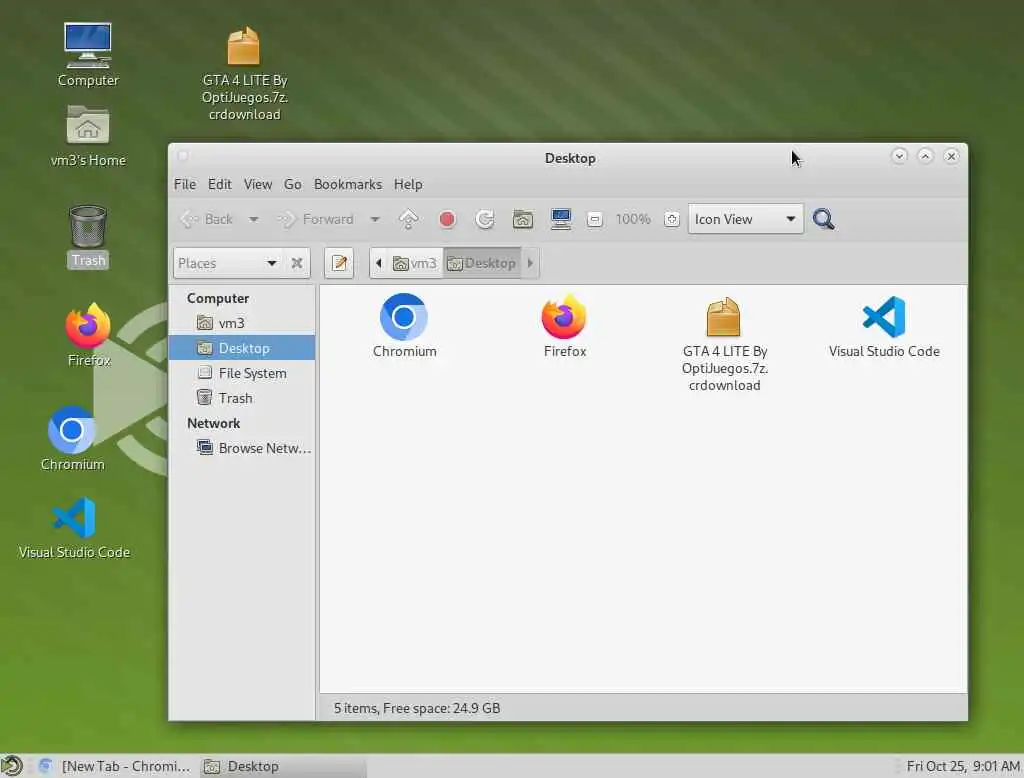Open the Up parent folder toolbar icon

pyautogui.click(x=409, y=219)
